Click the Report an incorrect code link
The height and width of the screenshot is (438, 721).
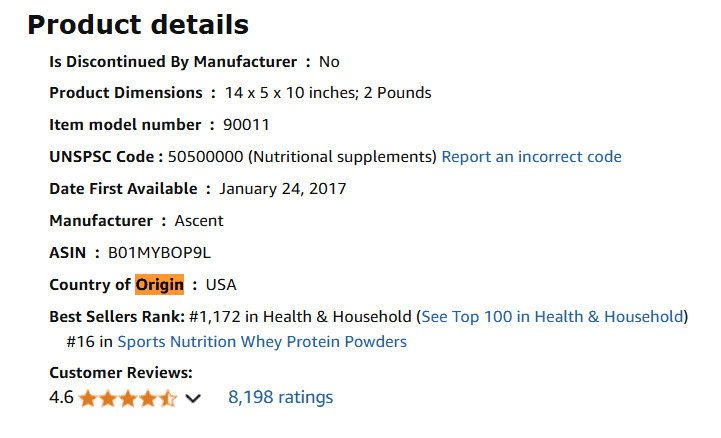[531, 156]
